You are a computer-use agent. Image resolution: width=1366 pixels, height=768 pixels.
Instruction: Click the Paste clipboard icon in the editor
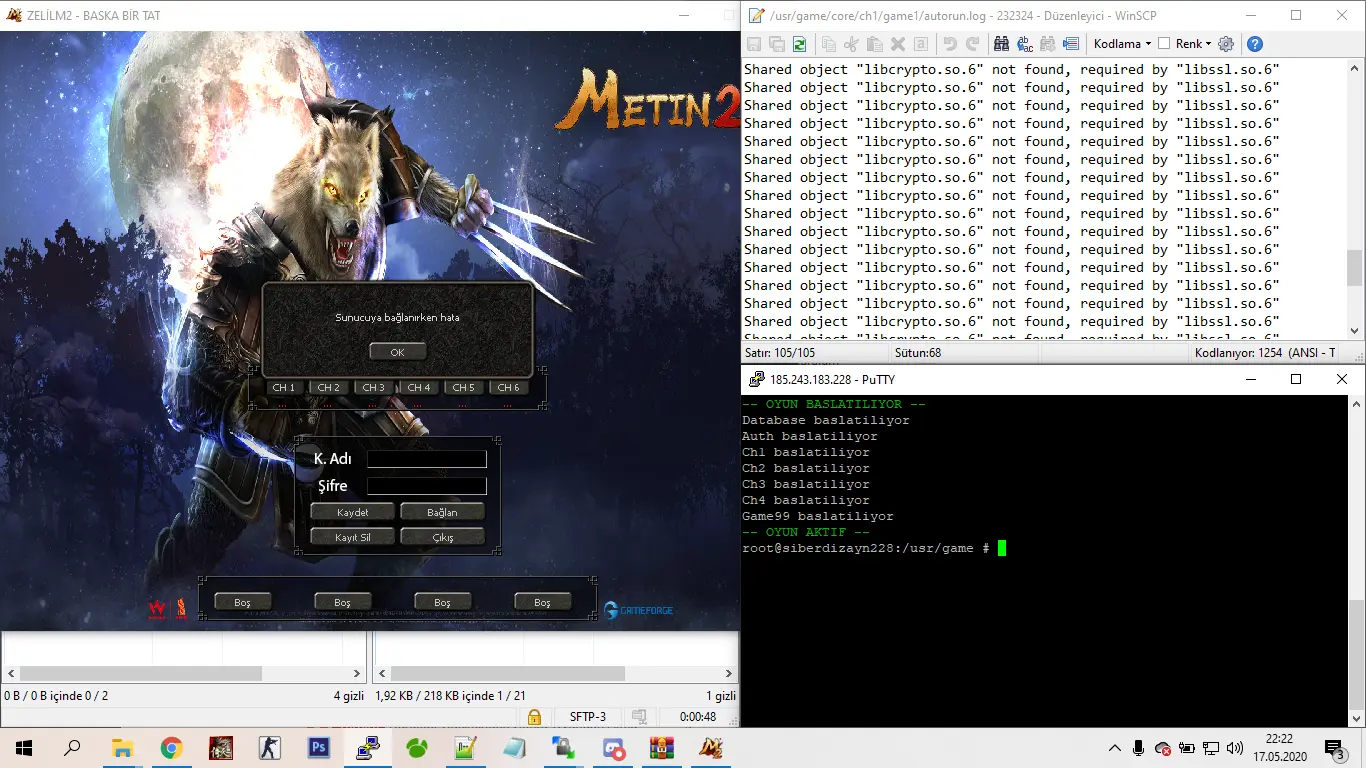pos(874,44)
